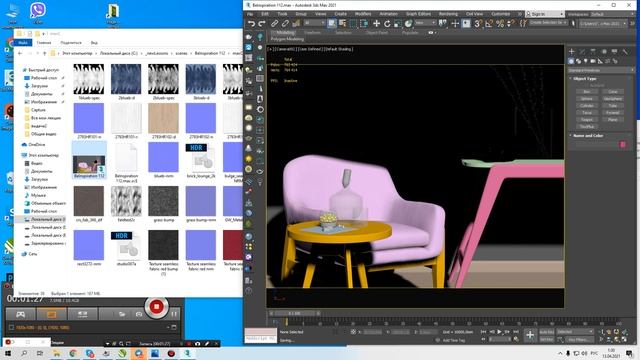The width and height of the screenshot is (640, 360).
Task: Open the Rendering menu
Action: tap(448, 14)
